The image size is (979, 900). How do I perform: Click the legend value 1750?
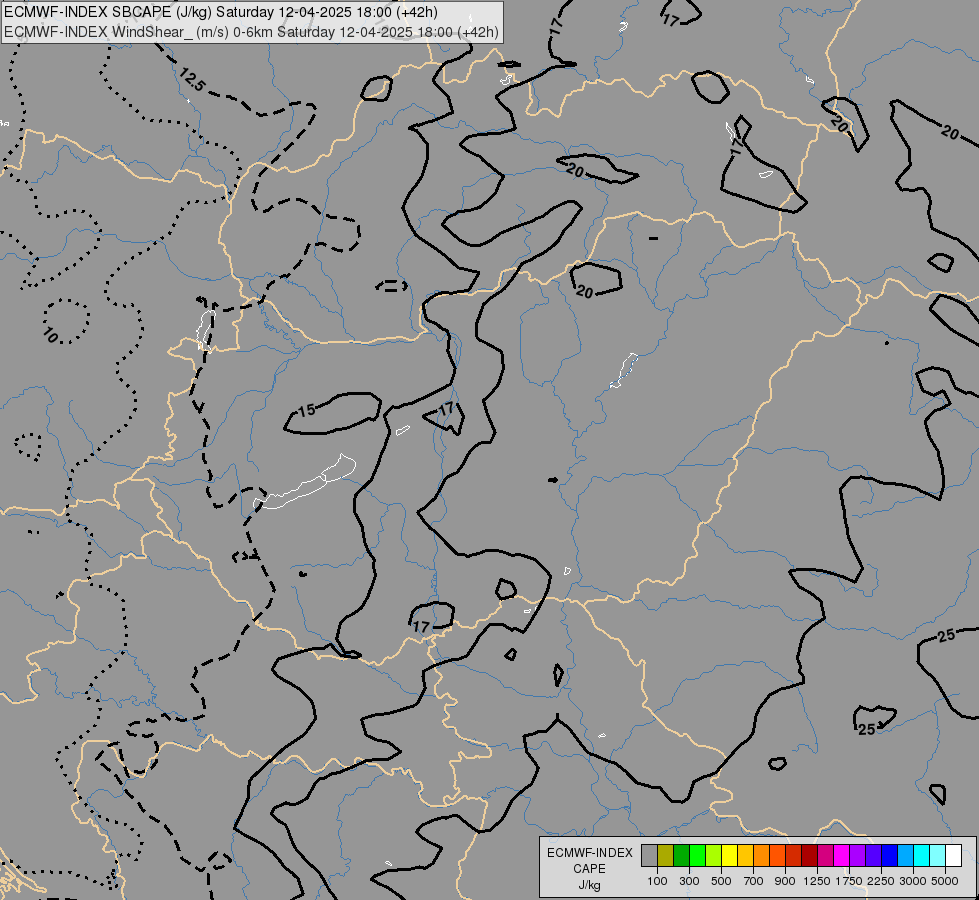849,881
